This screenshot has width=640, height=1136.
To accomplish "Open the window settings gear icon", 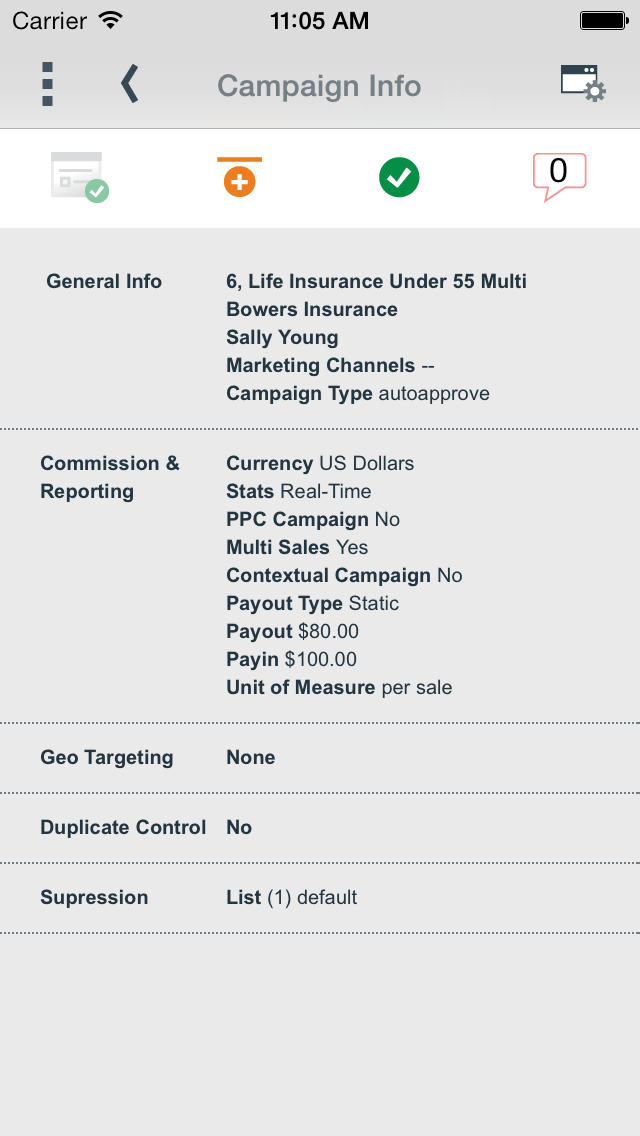I will [x=582, y=84].
